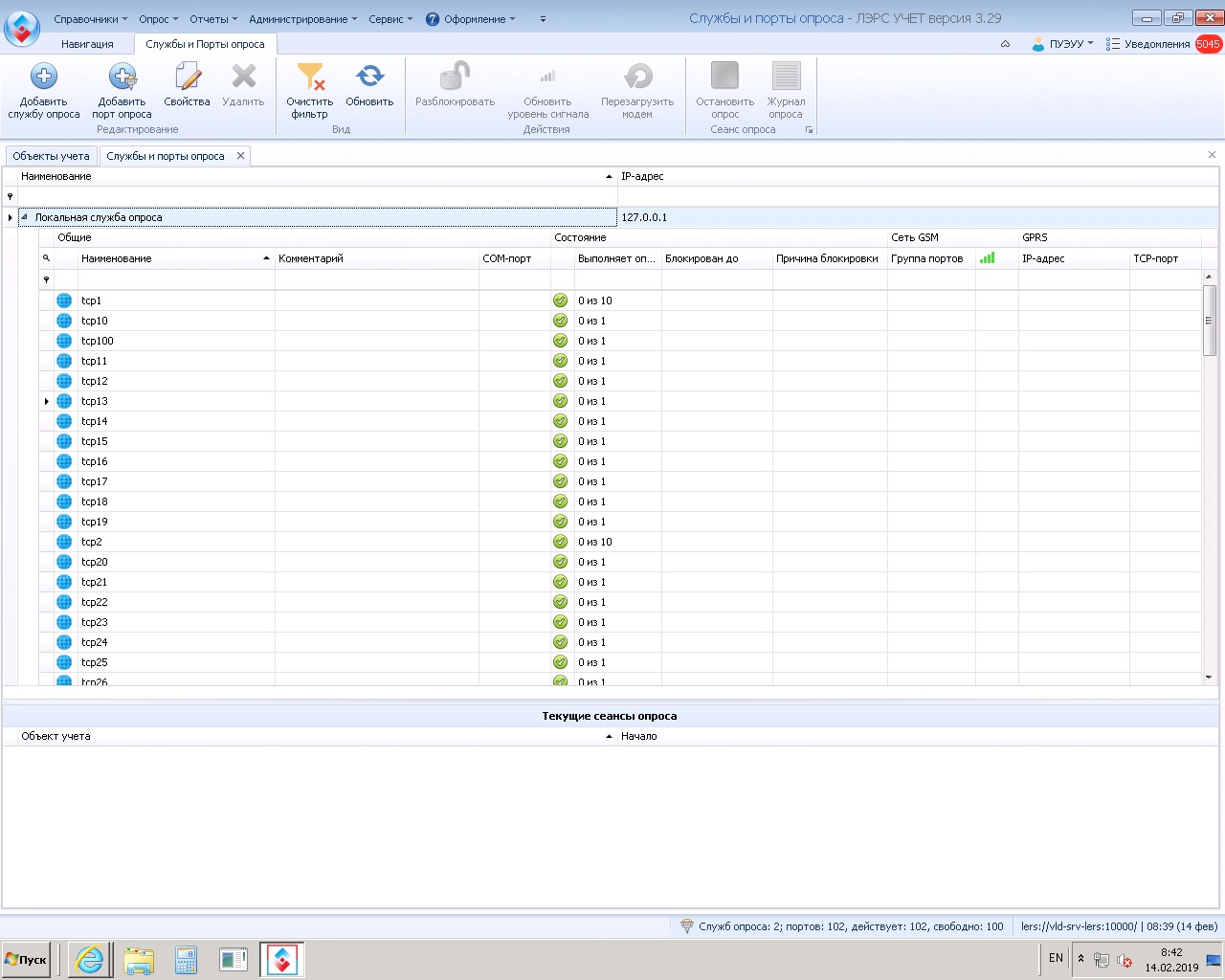Click the blue help icon next to Оформление
This screenshot has width=1225, height=980.
(433, 19)
